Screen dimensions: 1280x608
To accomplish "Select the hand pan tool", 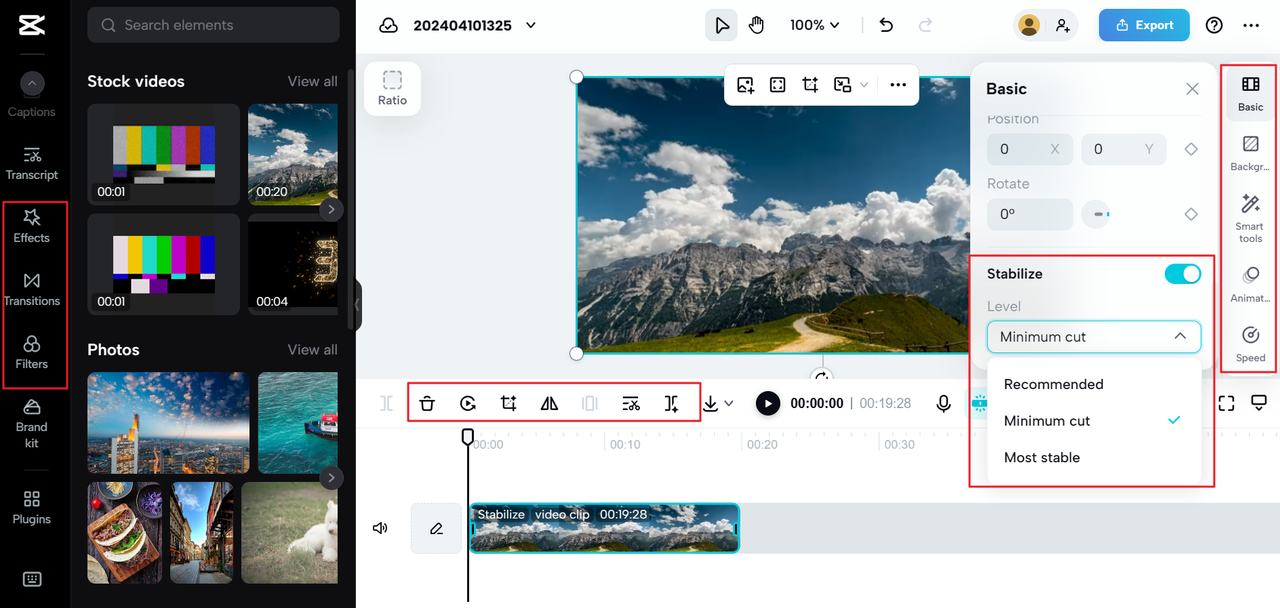I will 757,25.
